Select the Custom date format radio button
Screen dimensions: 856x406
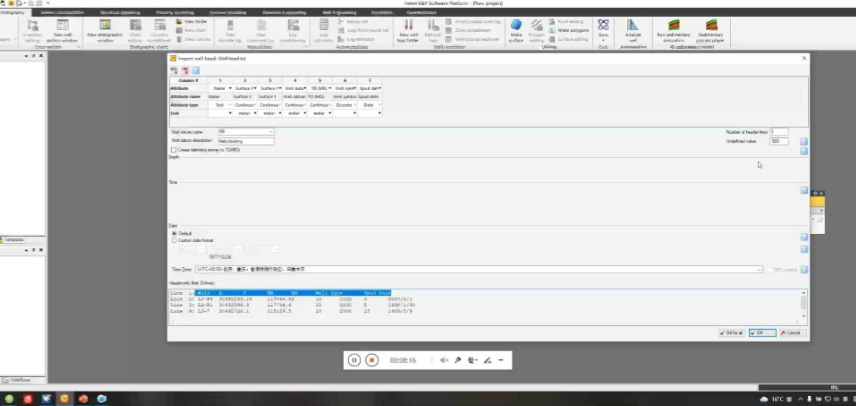point(175,240)
